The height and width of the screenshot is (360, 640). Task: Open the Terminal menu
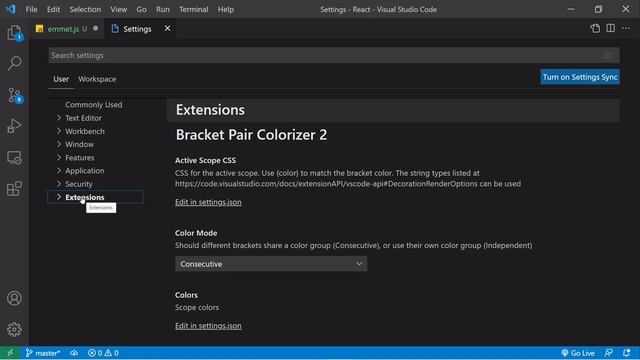(x=193, y=9)
